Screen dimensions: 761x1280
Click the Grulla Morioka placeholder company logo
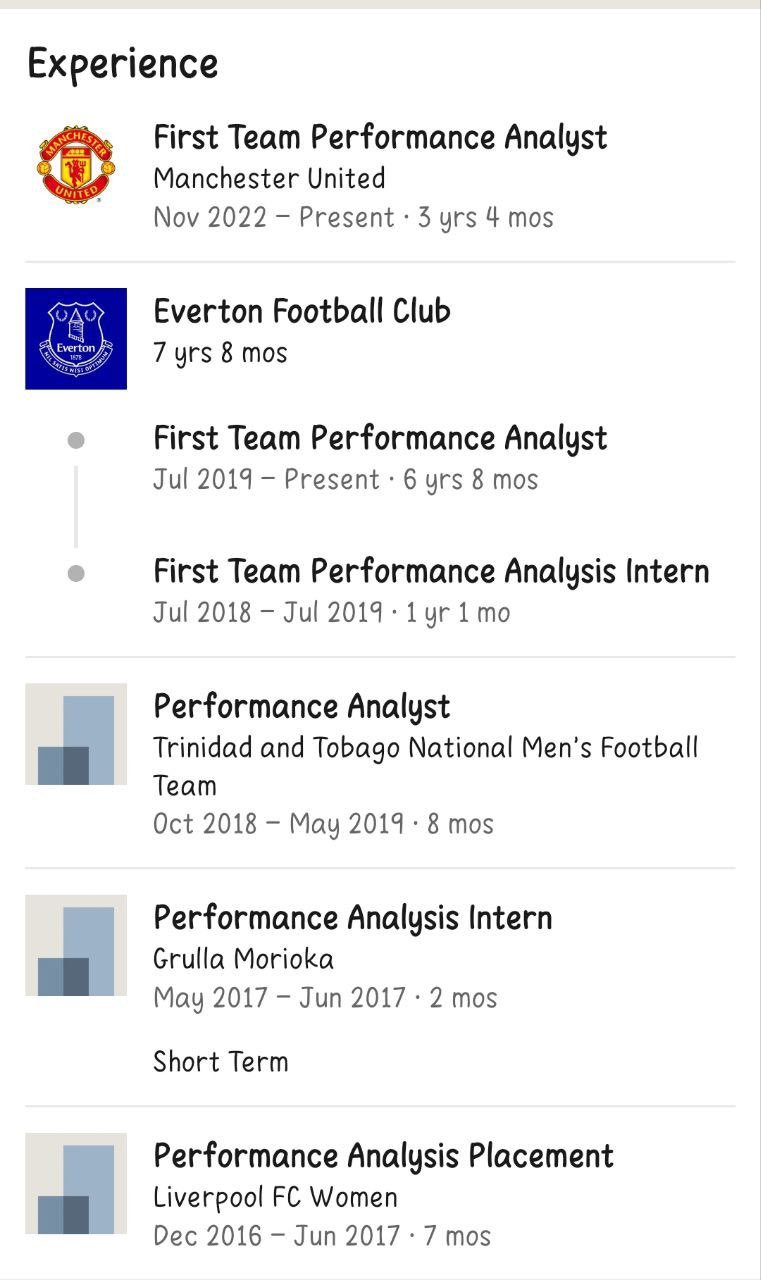76,945
